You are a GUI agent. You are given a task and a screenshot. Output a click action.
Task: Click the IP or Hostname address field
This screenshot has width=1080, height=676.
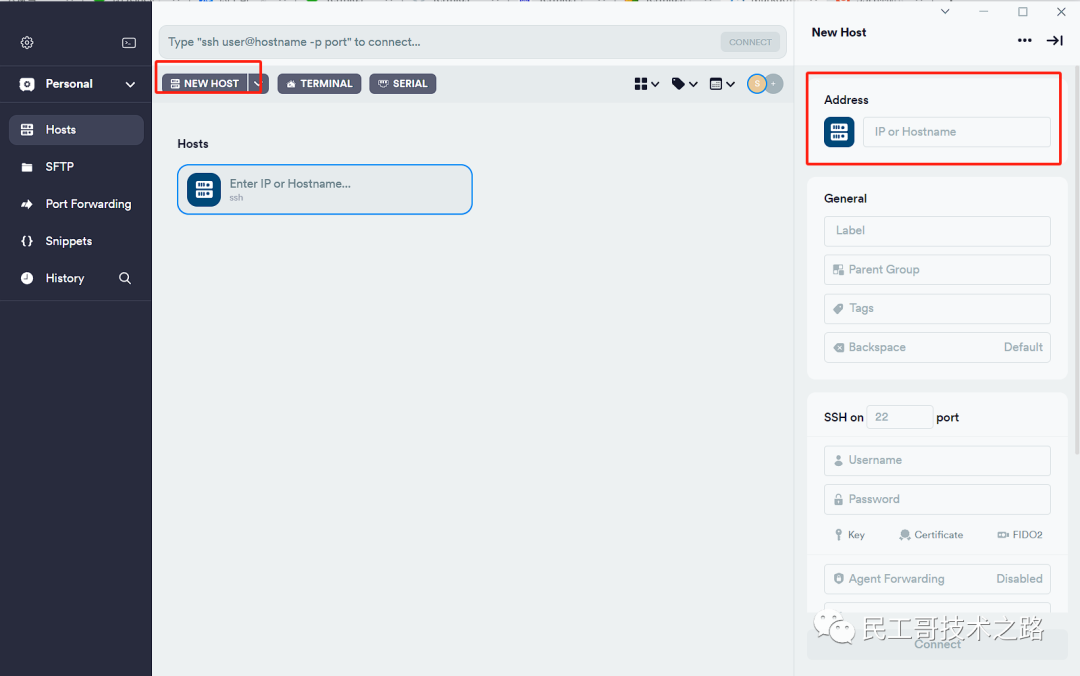tap(956, 132)
